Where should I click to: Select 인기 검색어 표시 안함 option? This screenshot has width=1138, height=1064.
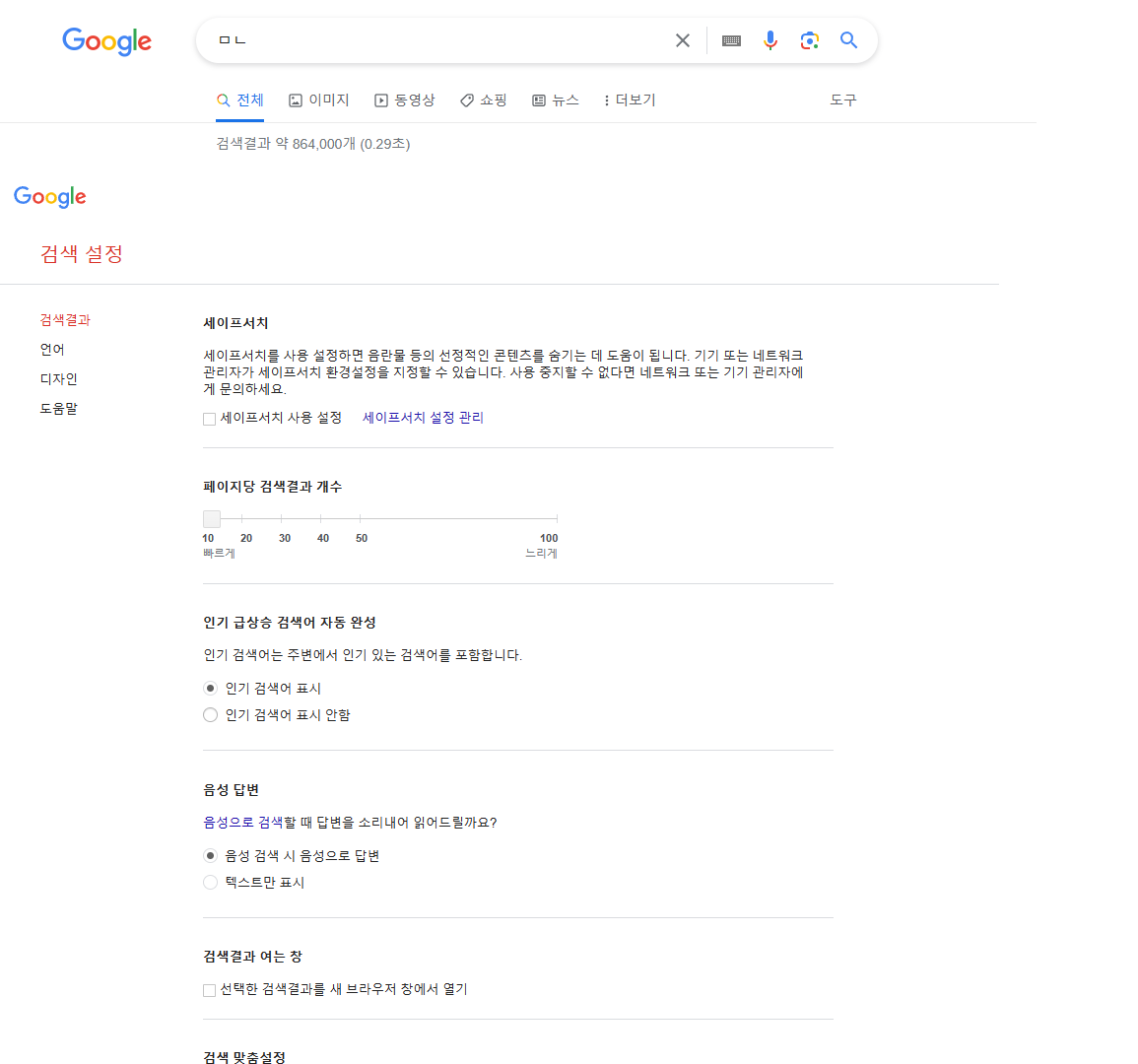pyautogui.click(x=210, y=714)
